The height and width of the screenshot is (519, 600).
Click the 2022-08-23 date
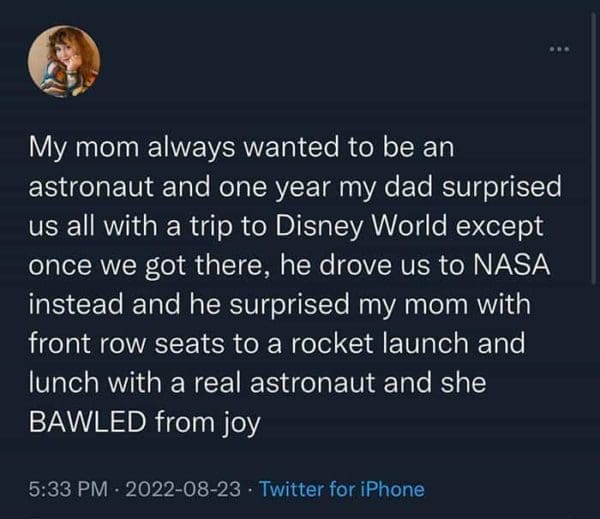pyautogui.click(x=186, y=489)
